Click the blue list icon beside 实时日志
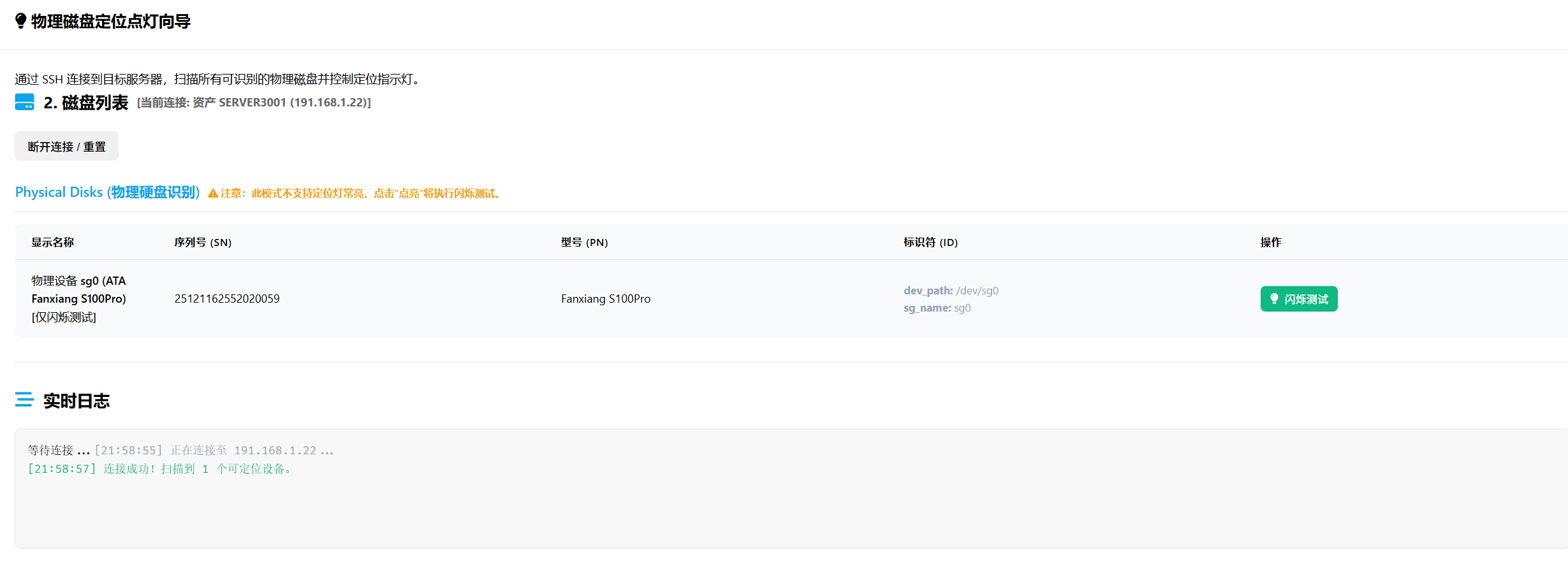 [x=24, y=400]
